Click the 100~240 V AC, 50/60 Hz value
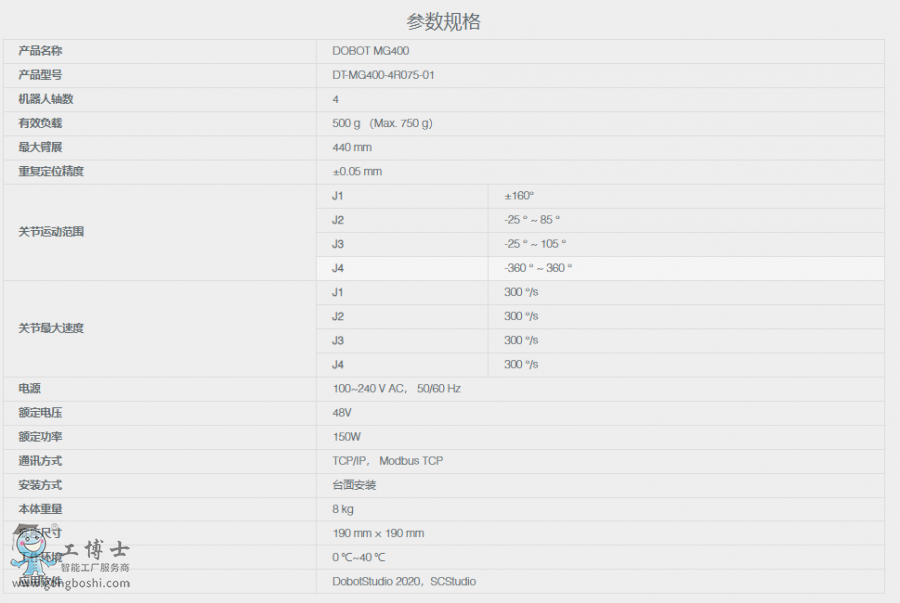The height and width of the screenshot is (603, 900). pos(397,388)
